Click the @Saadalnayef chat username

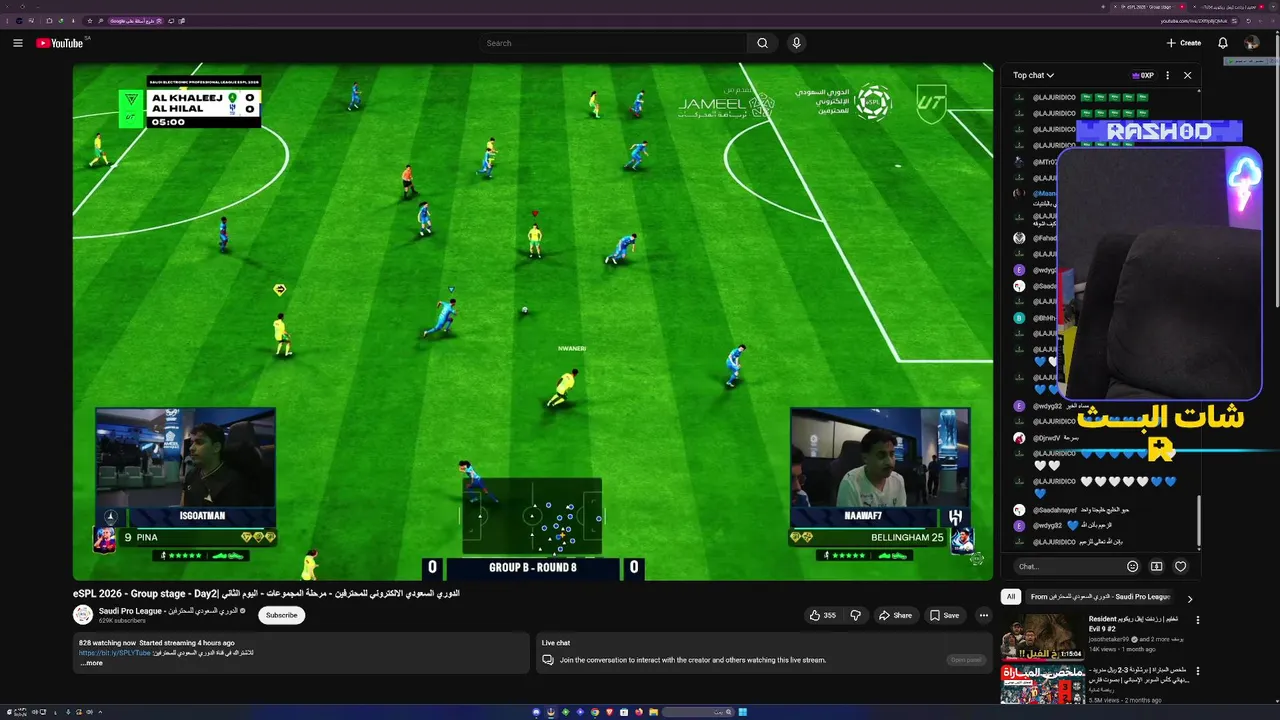pos(1055,510)
